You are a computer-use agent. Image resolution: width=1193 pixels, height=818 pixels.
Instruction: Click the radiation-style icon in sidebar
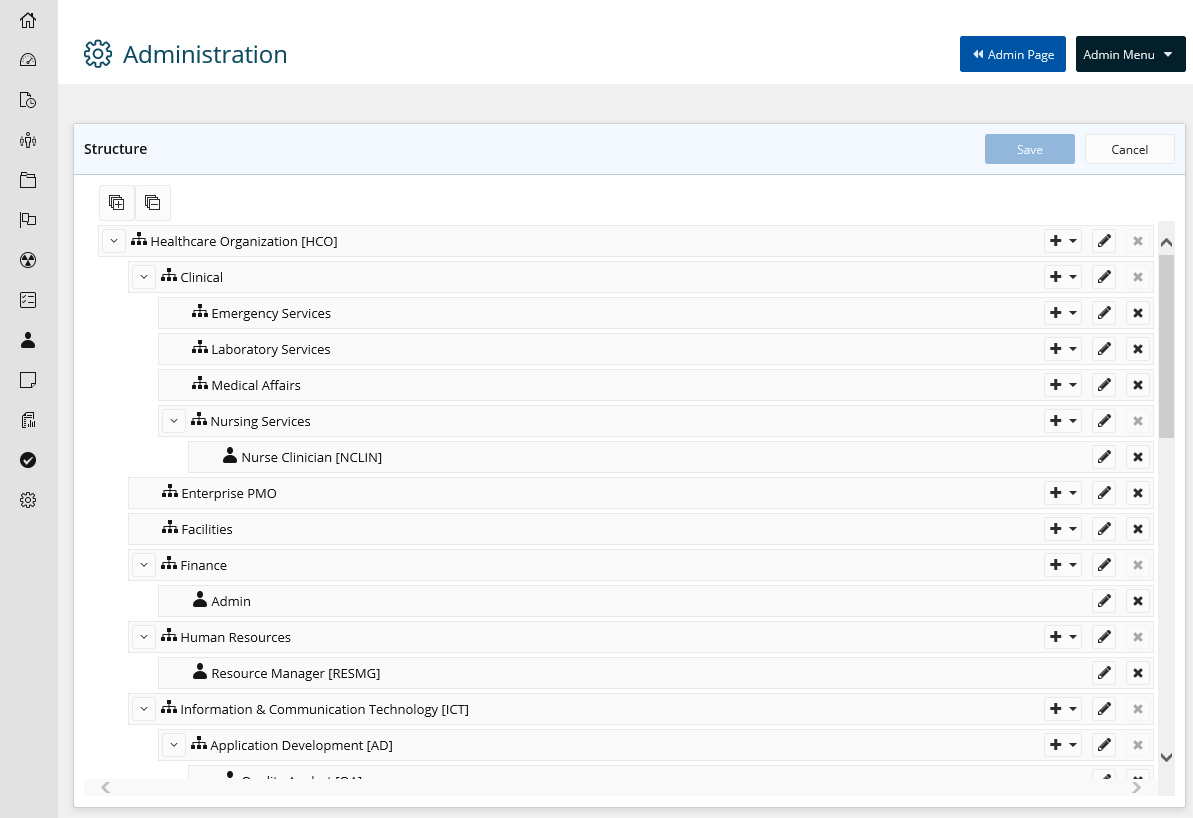(28, 260)
